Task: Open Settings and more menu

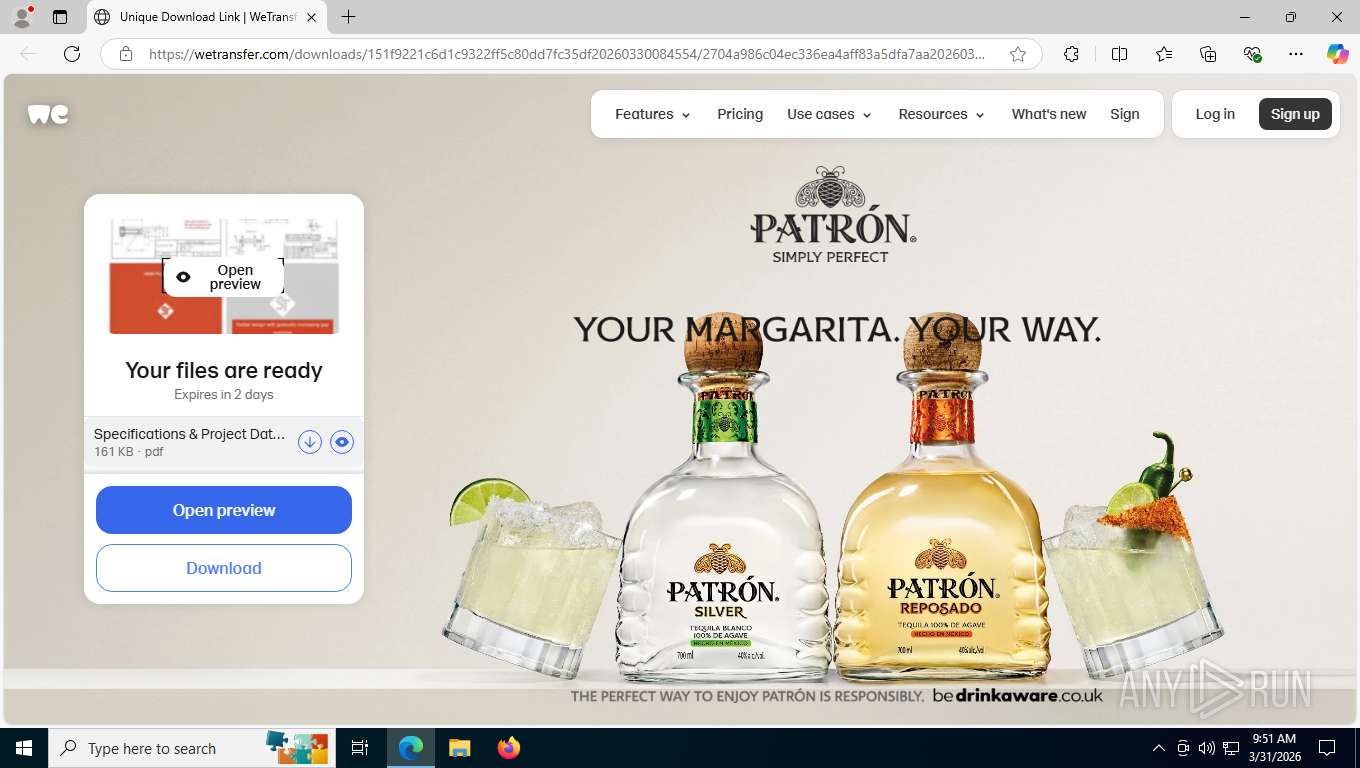Action: 1296,54
